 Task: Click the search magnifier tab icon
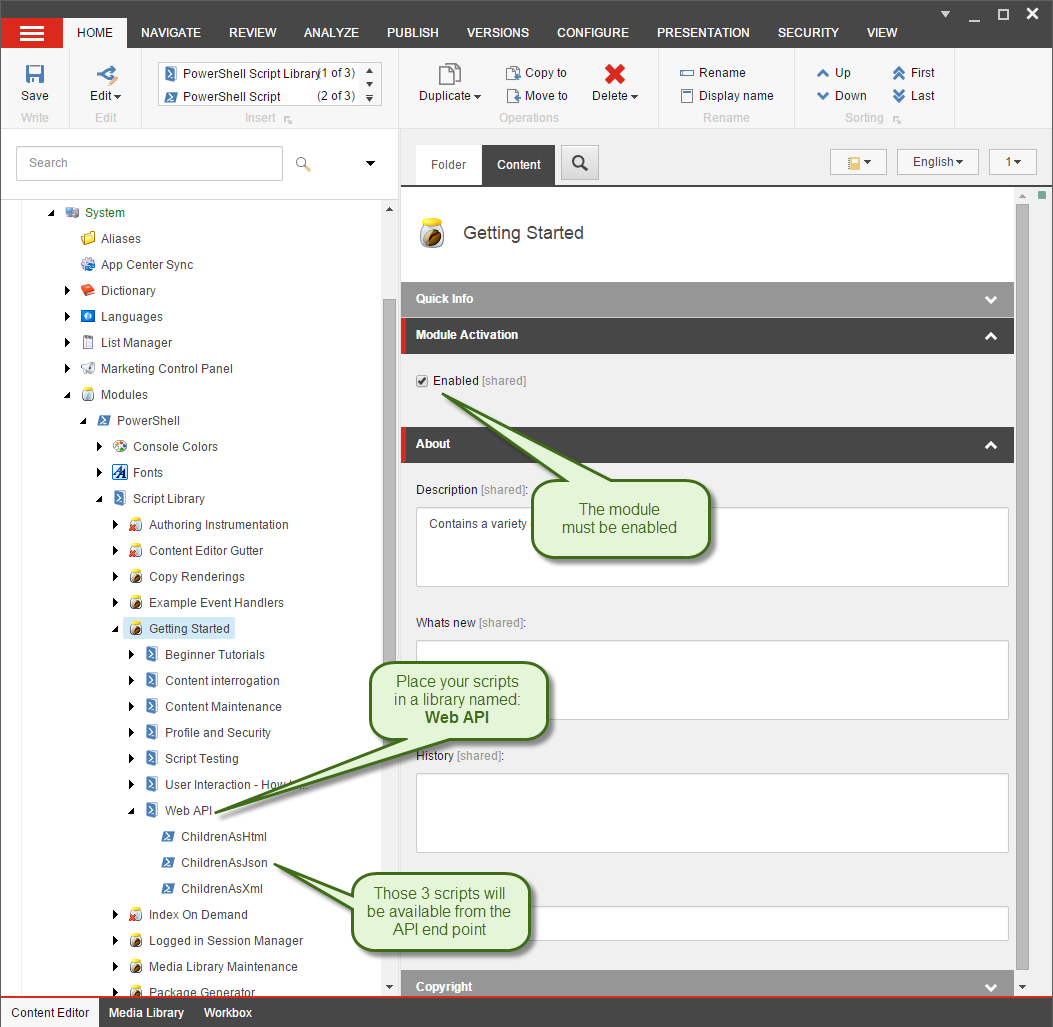pos(579,163)
